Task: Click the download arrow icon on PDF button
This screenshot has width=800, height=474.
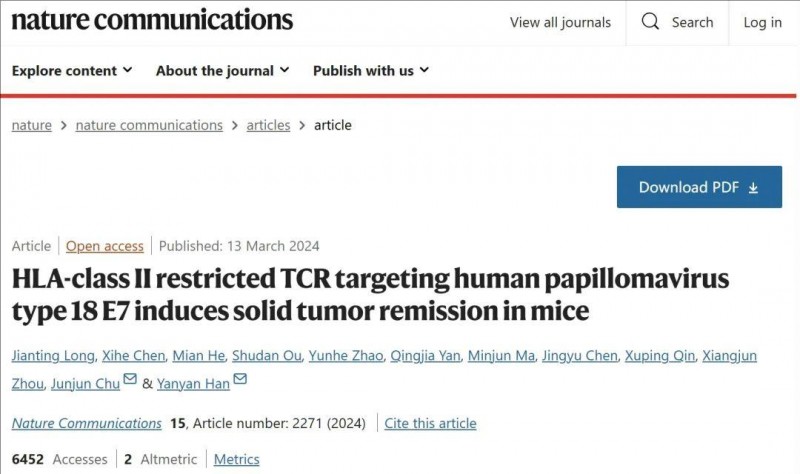Action: click(754, 188)
